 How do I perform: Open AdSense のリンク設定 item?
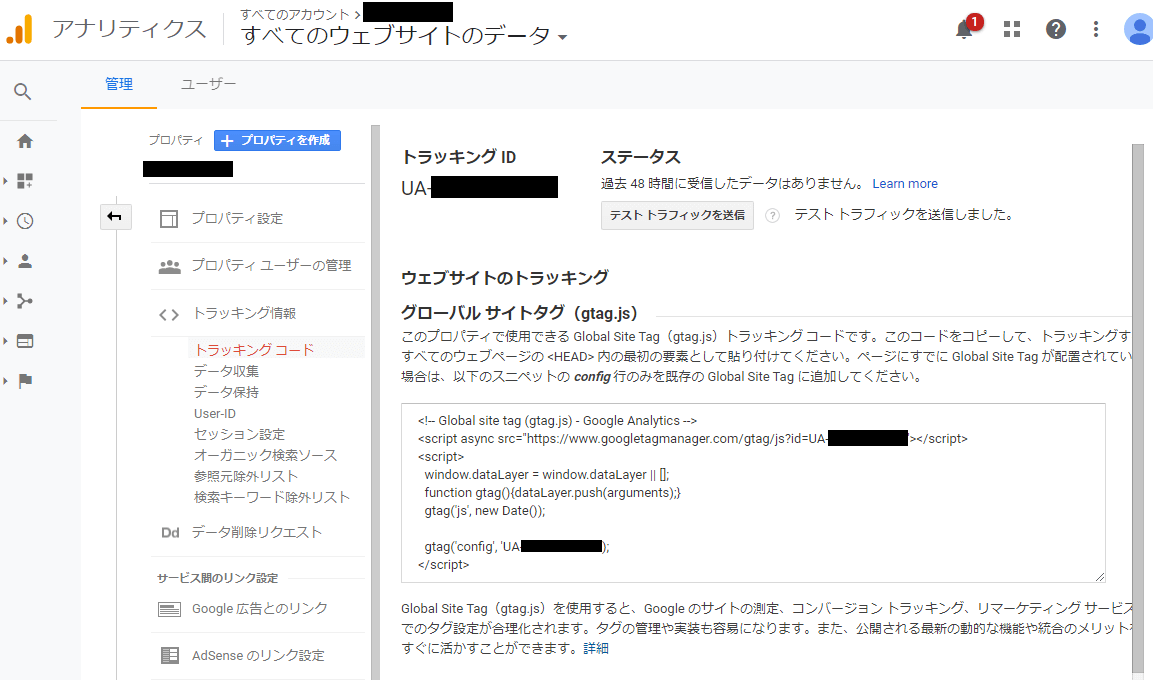[x=258, y=655]
